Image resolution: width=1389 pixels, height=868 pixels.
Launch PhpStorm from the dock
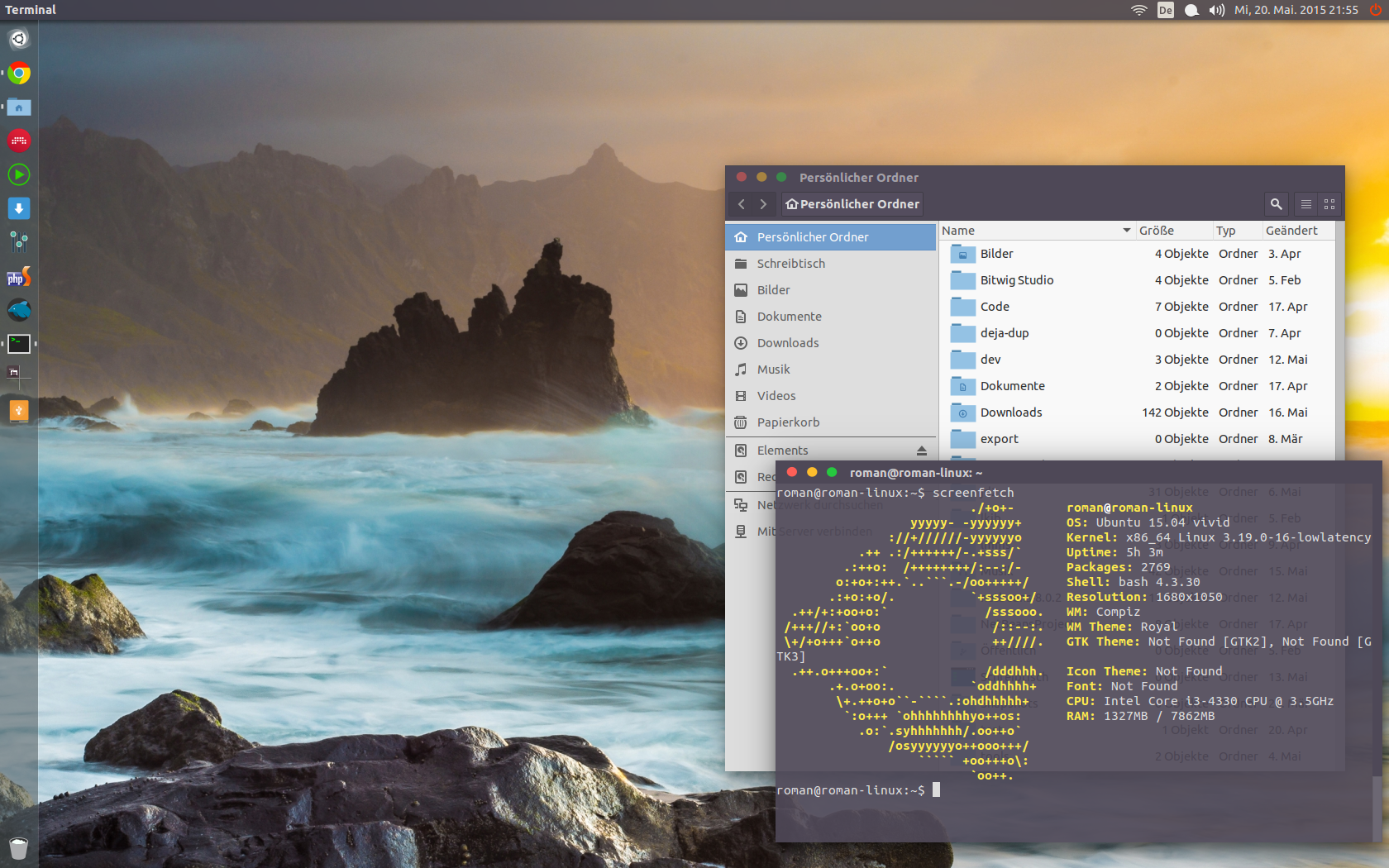[19, 276]
